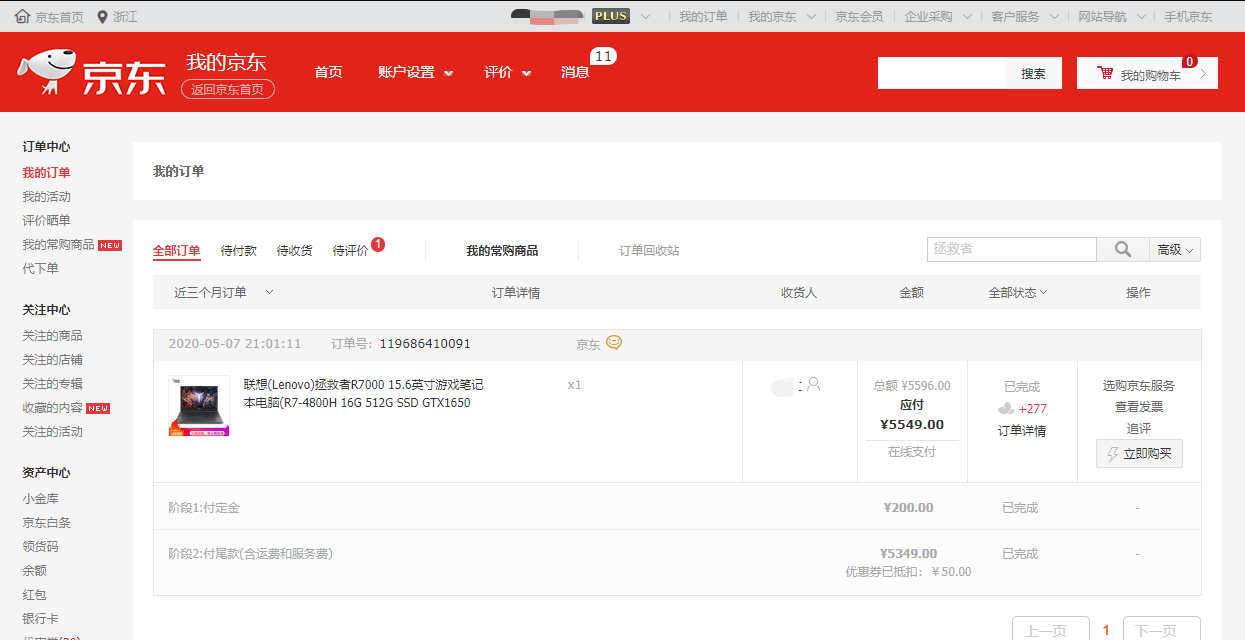Click the smiley face icon next to 京东
Viewport: 1245px width, 640px height.
pyautogui.click(x=614, y=342)
